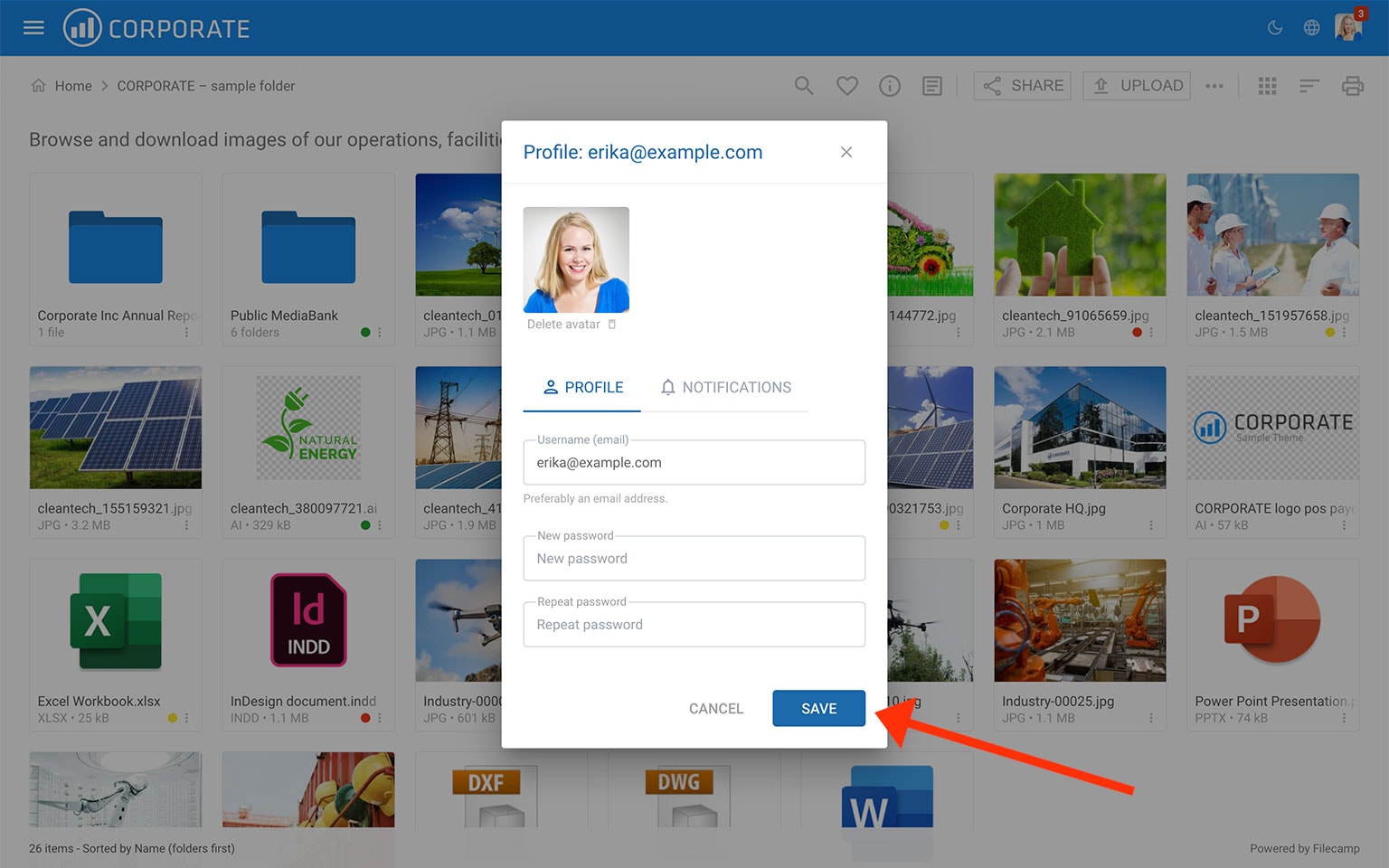Select the Profile tab
Image resolution: width=1389 pixels, height=868 pixels.
point(582,387)
